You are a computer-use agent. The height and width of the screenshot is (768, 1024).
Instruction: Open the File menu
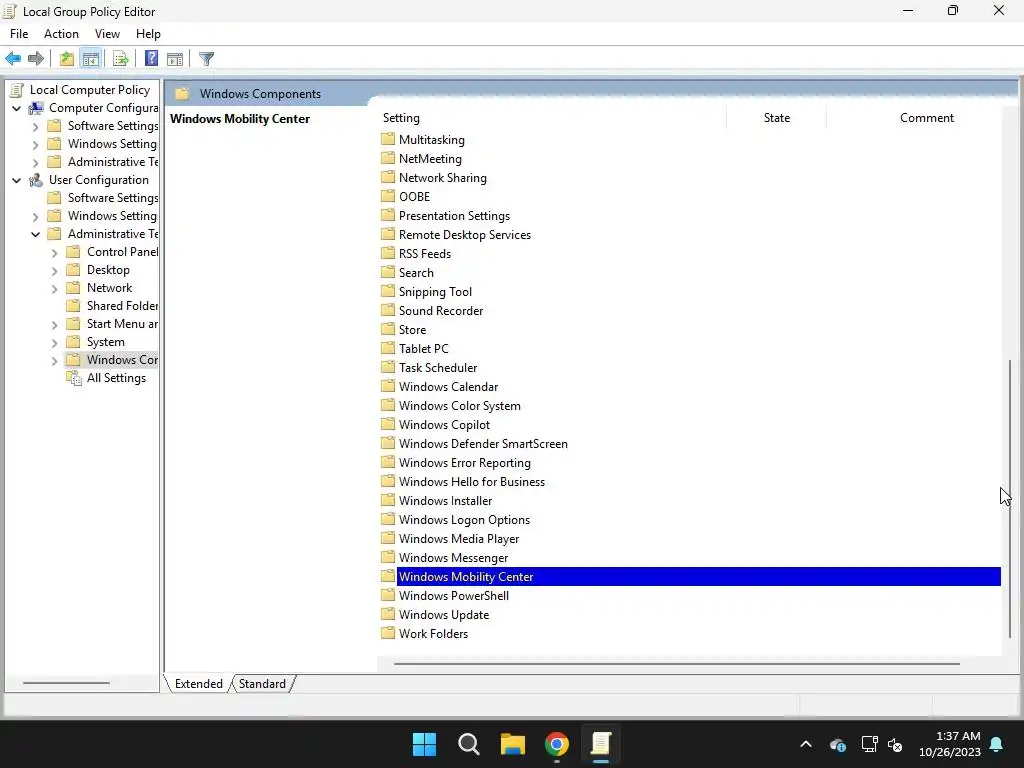click(x=19, y=34)
